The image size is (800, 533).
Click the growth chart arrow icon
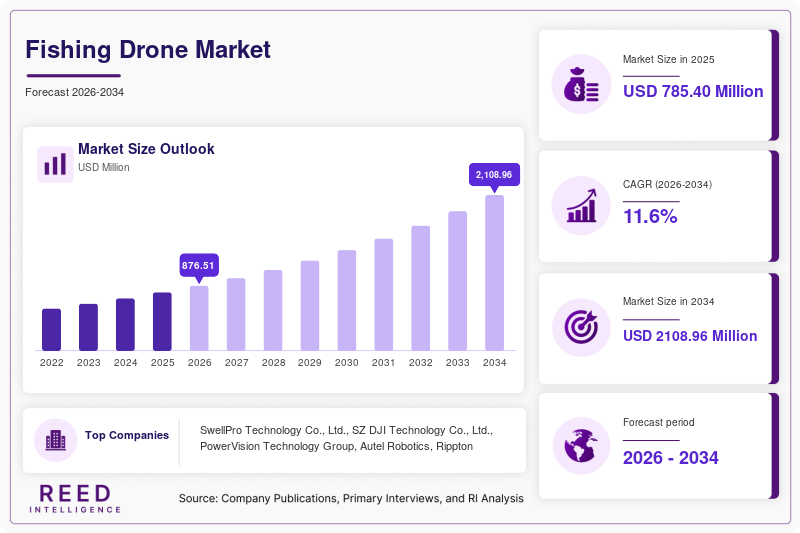pyautogui.click(x=581, y=206)
